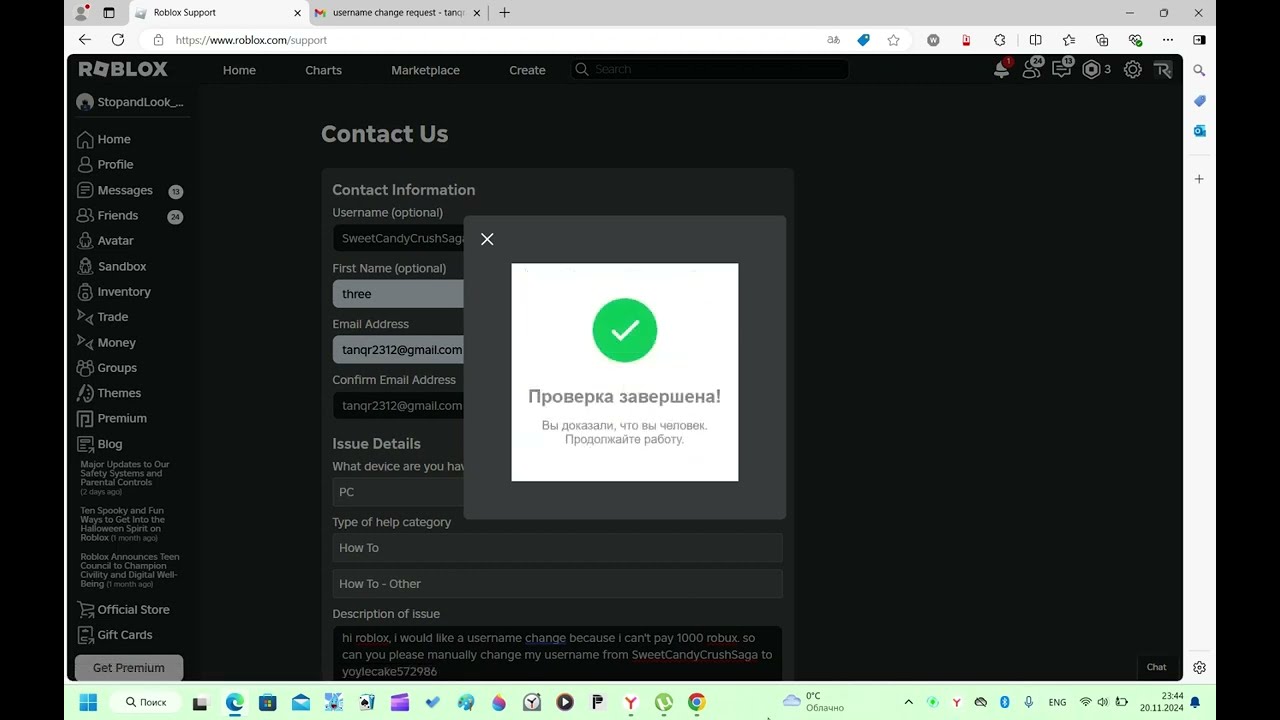Open the translate page icon in address bar
Image resolution: width=1280 pixels, height=720 pixels.
(833, 40)
